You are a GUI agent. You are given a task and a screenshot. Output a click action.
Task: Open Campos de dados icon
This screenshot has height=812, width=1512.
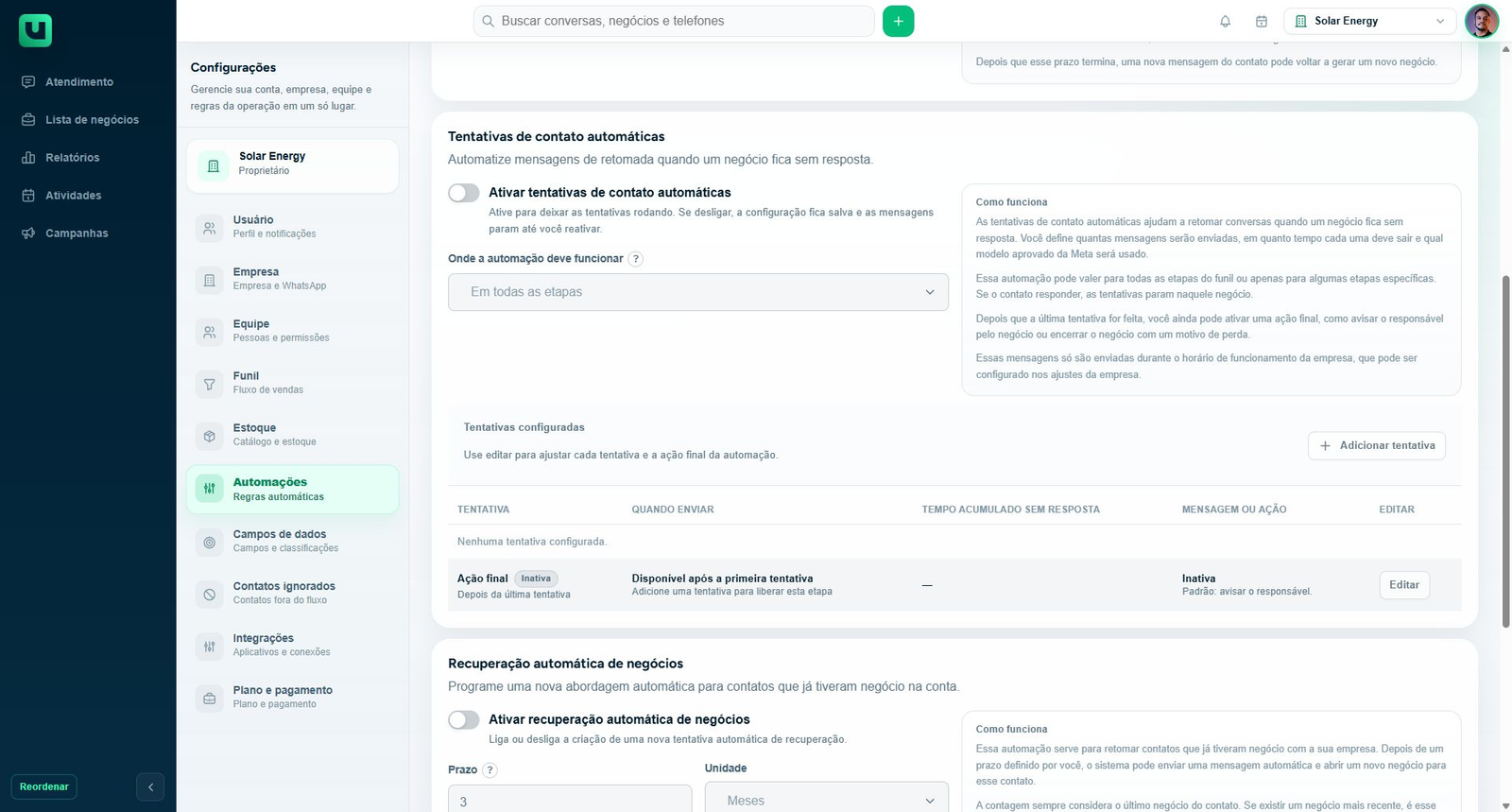pos(209,542)
